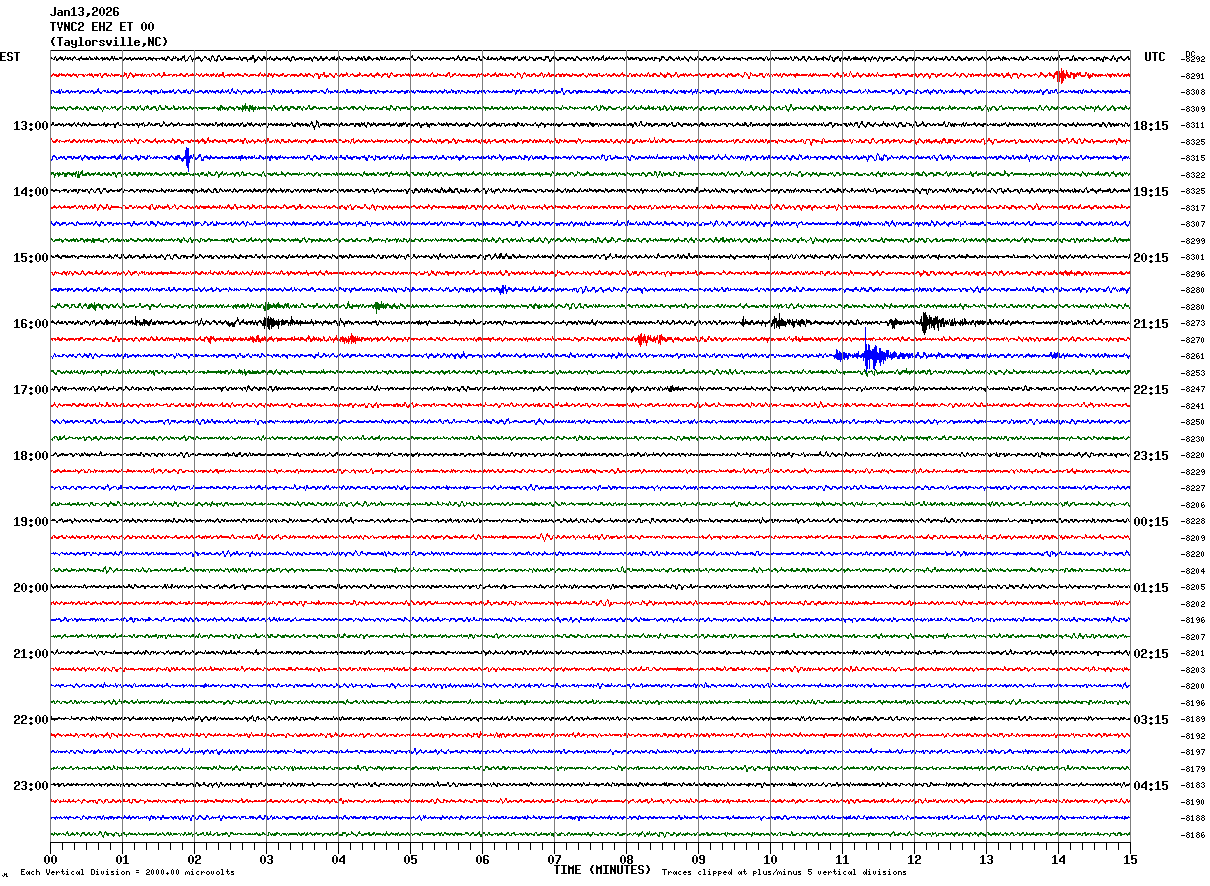Select the (Taylorsville,NC) location text
This screenshot has height=886, width=1210.
[x=109, y=42]
